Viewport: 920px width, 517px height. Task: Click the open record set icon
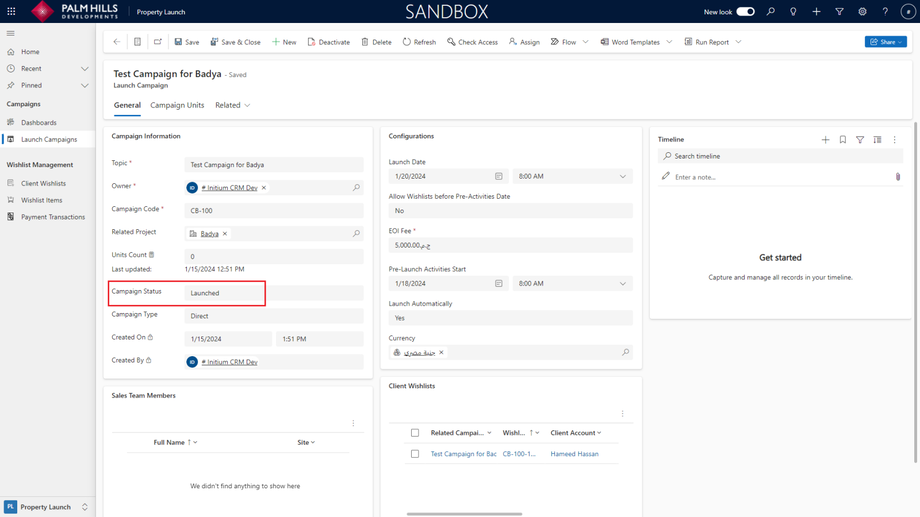(137, 42)
